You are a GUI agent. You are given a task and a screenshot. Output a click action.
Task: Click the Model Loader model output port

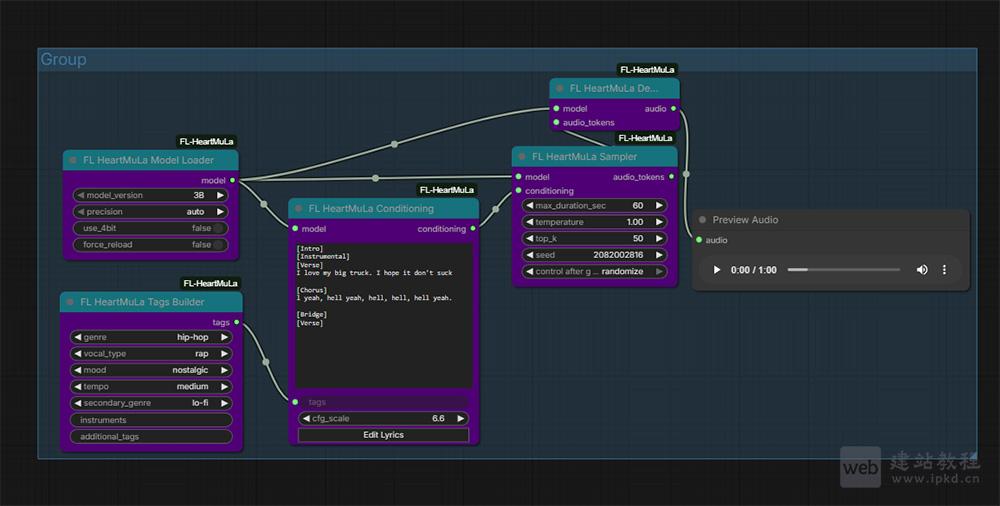233,180
